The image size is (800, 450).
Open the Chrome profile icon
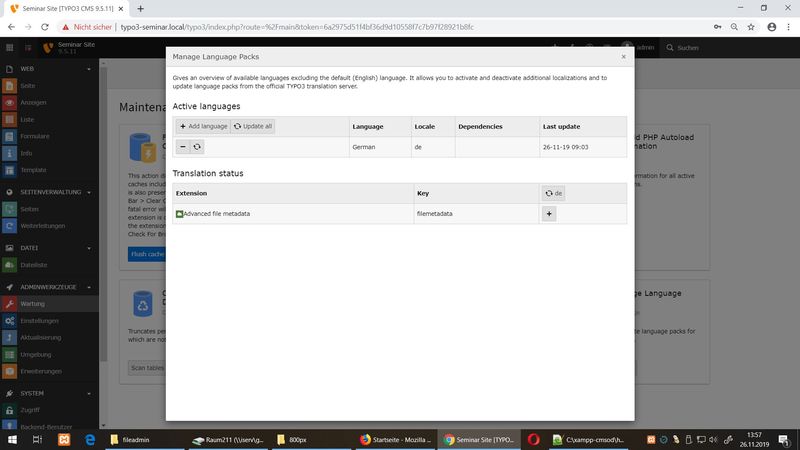[771, 27]
